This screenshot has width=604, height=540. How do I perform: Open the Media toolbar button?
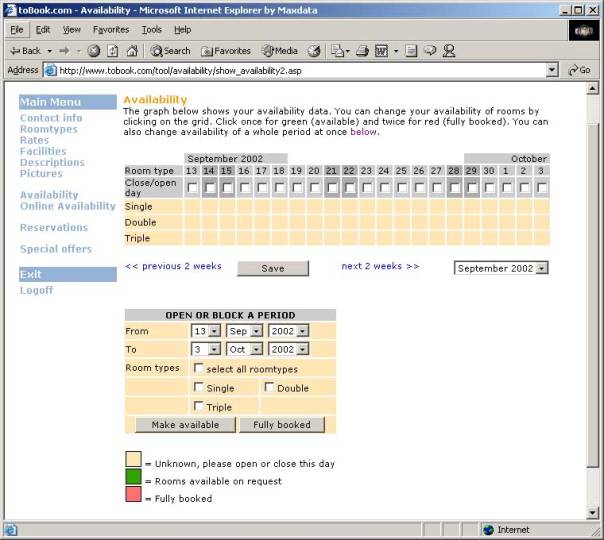pos(280,51)
